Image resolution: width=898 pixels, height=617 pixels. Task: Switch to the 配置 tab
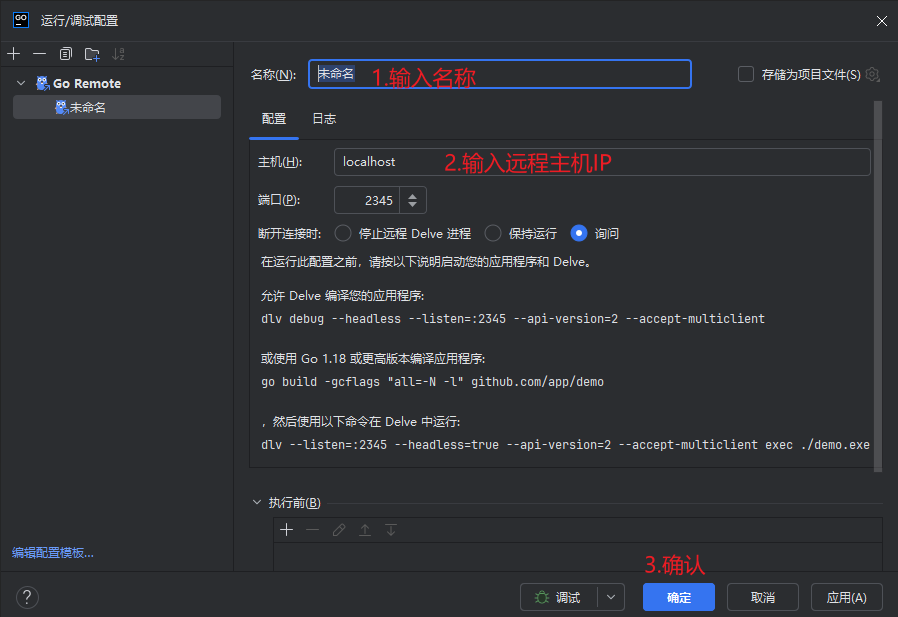point(274,119)
